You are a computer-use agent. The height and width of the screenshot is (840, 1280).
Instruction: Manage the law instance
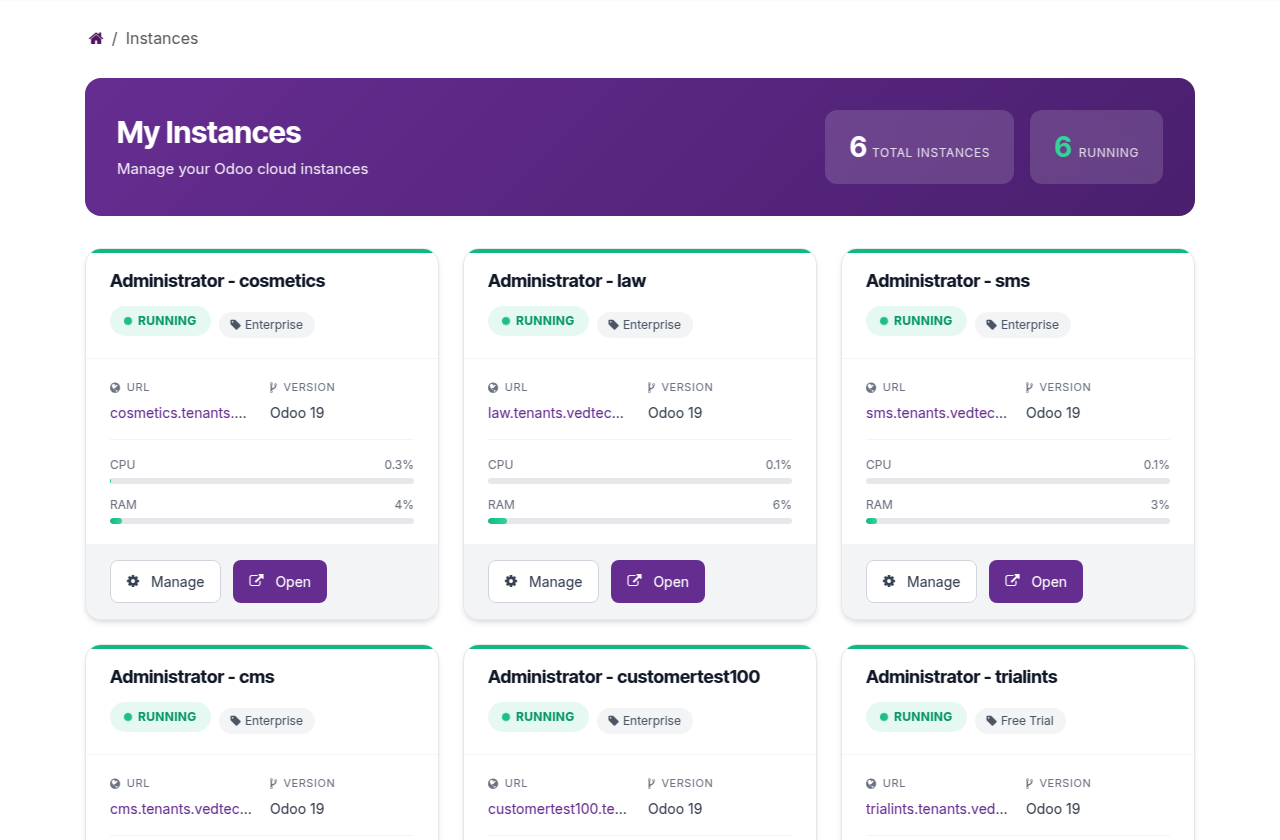[x=543, y=581]
